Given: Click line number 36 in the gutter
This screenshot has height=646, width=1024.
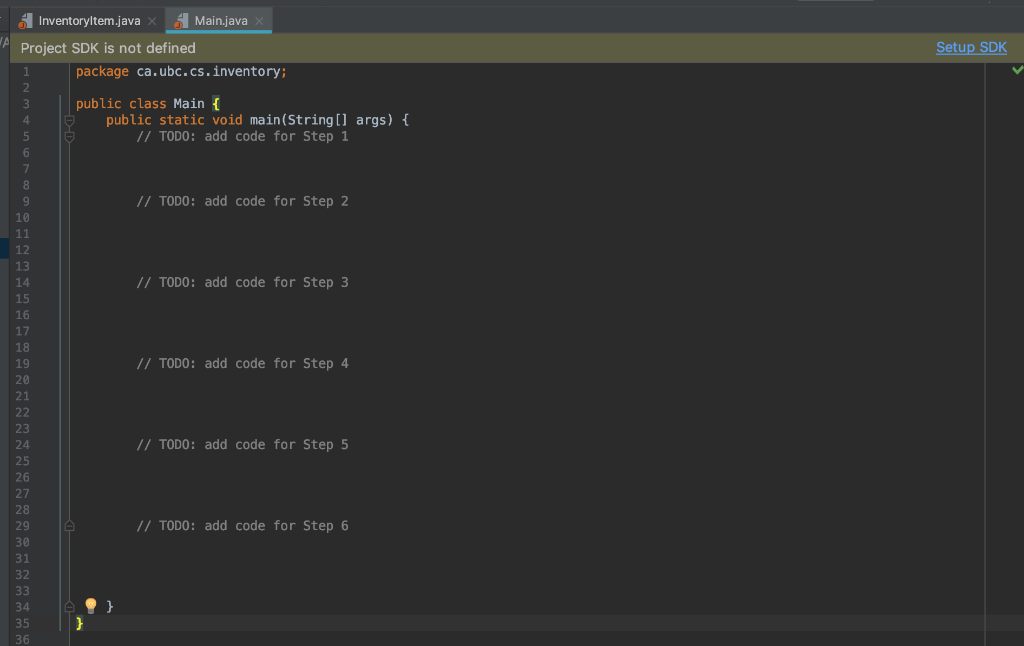Looking at the screenshot, I should pyautogui.click(x=22, y=639).
